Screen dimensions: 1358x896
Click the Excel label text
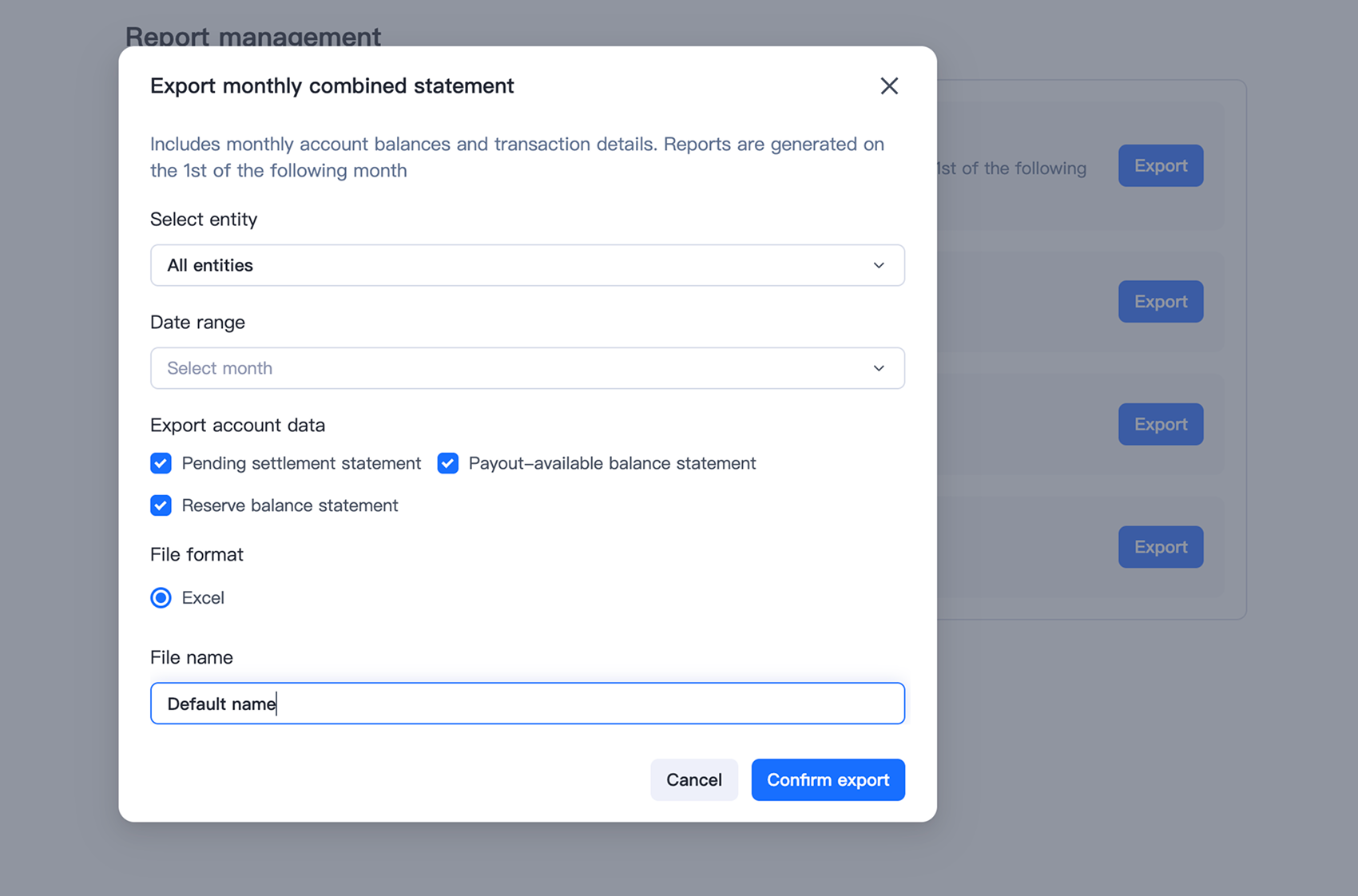[x=203, y=597]
